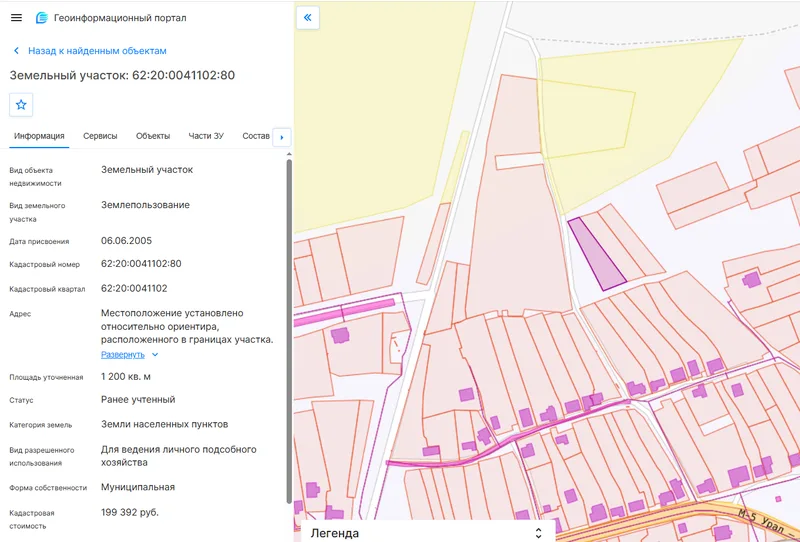Add the parcel to favorites with the star

point(21,105)
